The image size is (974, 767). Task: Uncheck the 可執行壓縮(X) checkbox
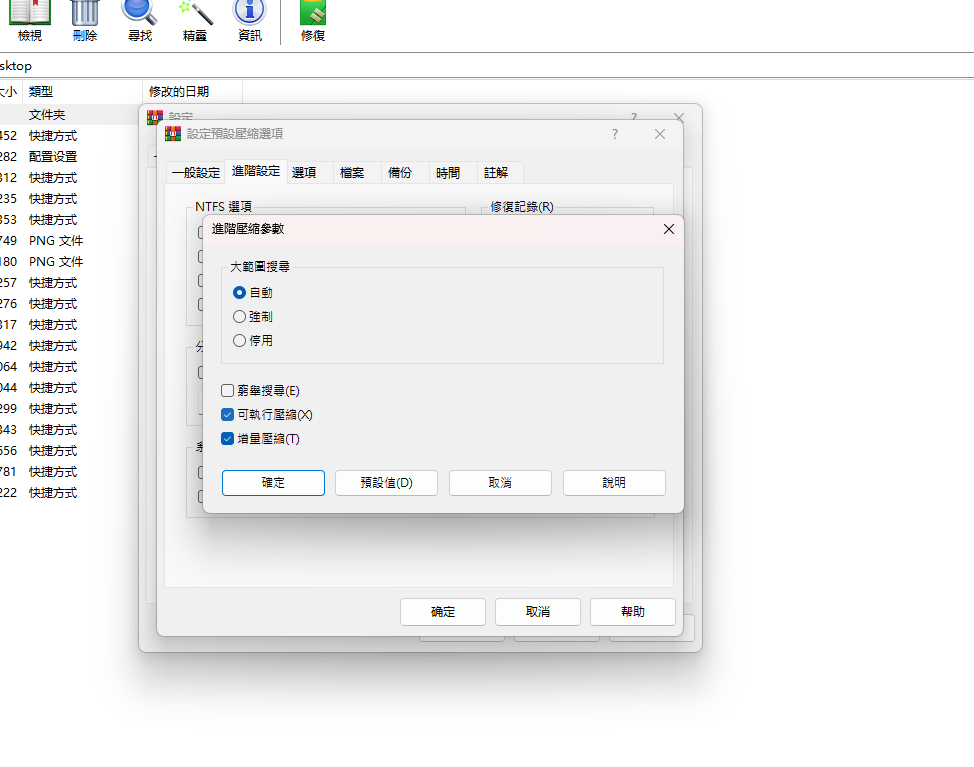tap(227, 414)
